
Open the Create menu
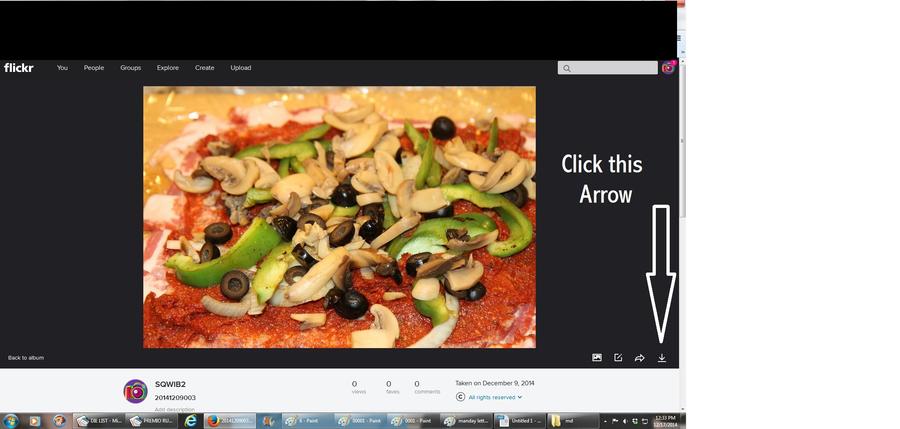[205, 68]
